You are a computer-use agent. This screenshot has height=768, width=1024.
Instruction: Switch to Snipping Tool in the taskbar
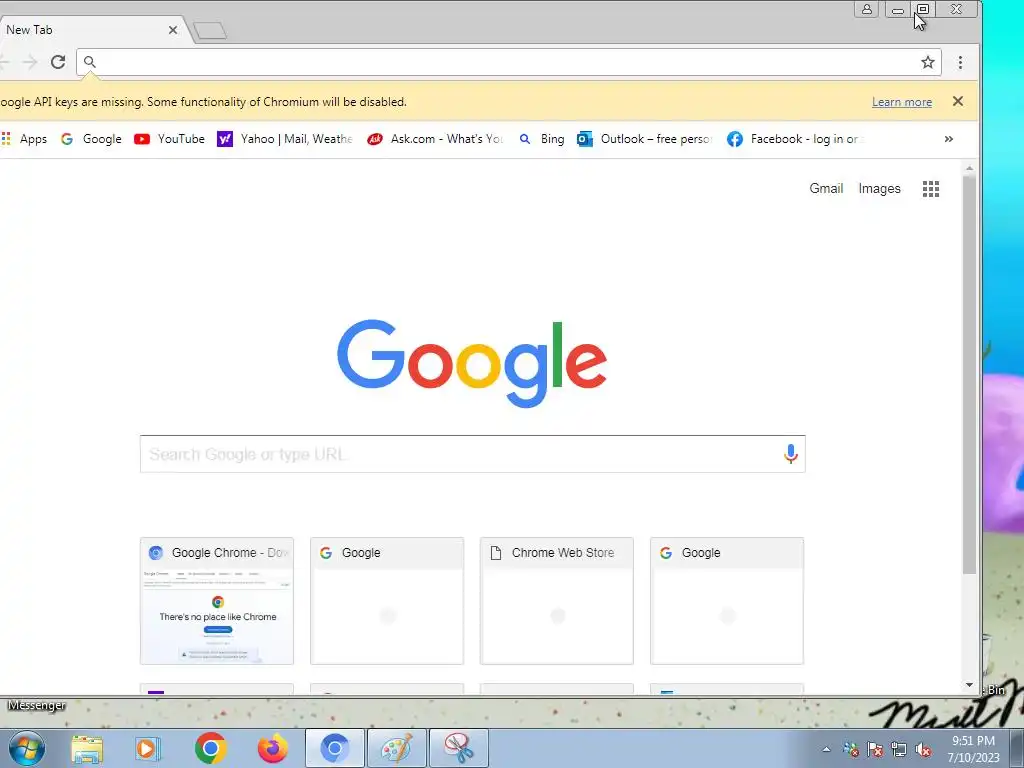tap(458, 748)
